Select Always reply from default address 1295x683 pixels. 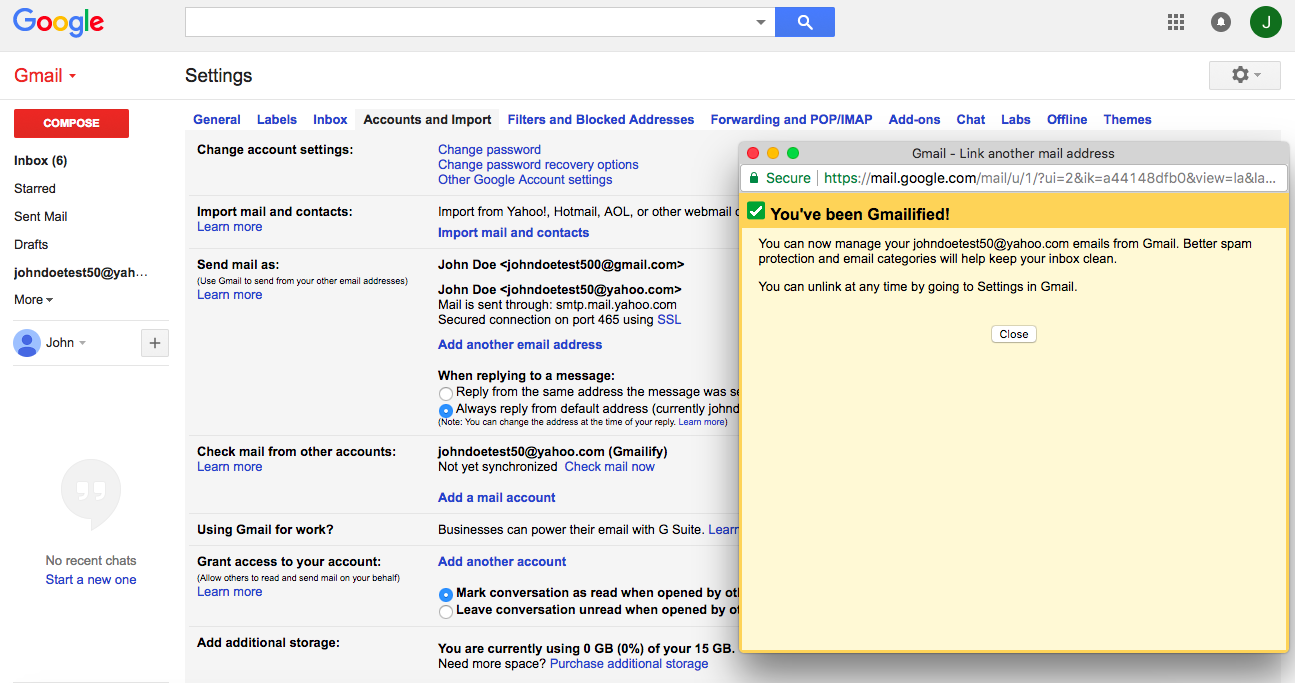click(x=446, y=410)
